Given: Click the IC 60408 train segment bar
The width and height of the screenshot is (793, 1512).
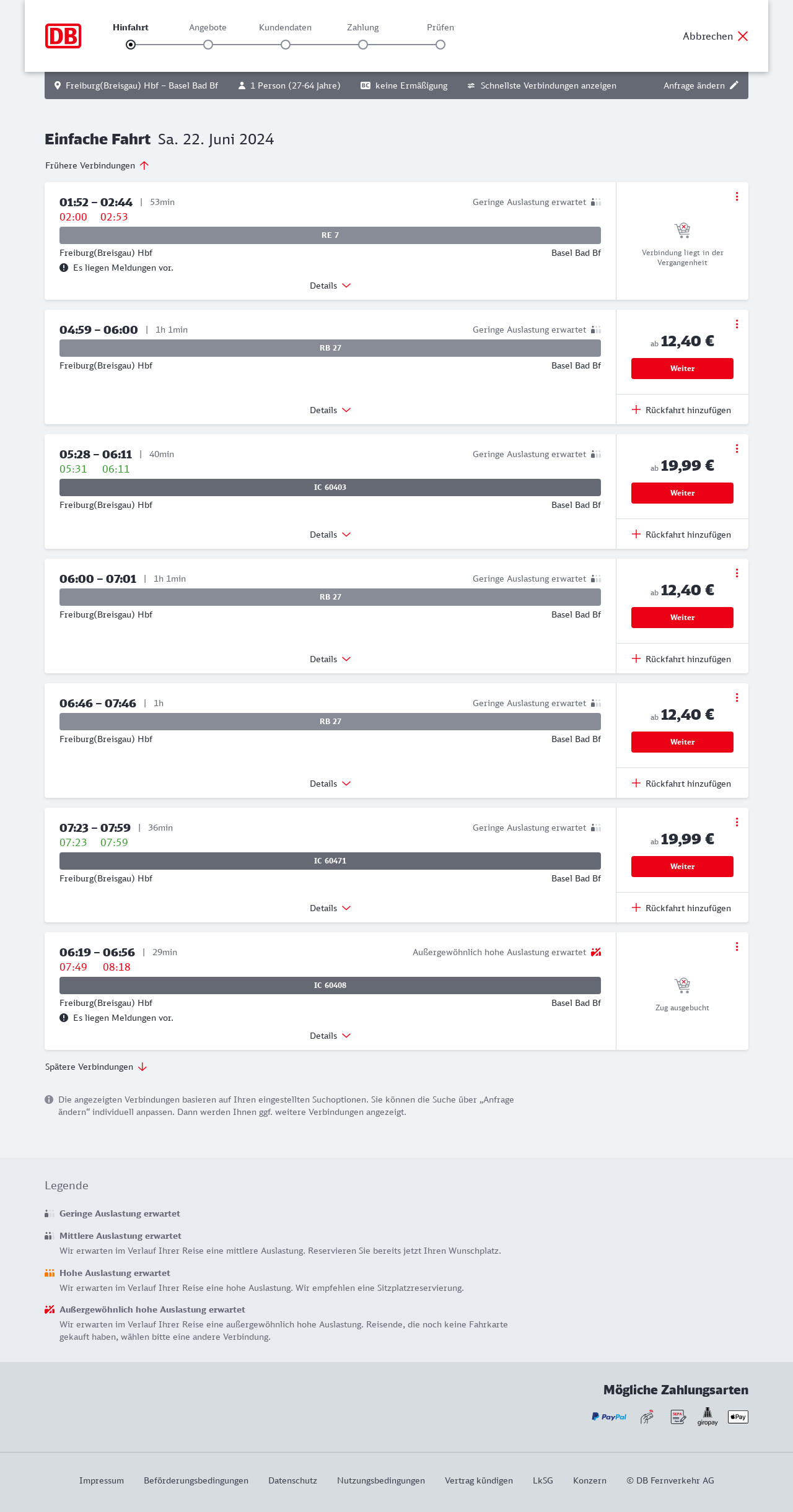Looking at the screenshot, I should 330,985.
